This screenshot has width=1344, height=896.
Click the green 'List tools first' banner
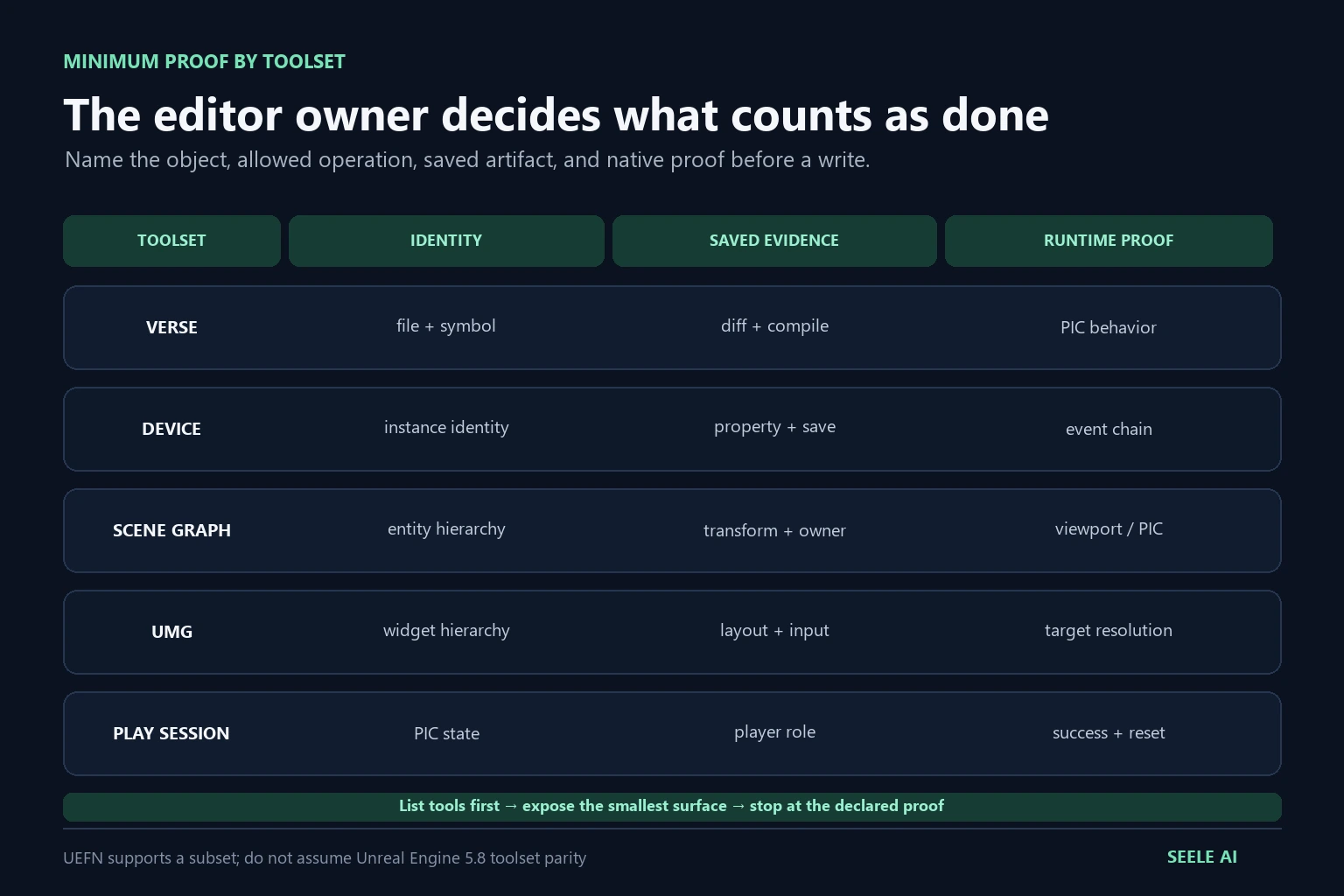pyautogui.click(x=672, y=807)
